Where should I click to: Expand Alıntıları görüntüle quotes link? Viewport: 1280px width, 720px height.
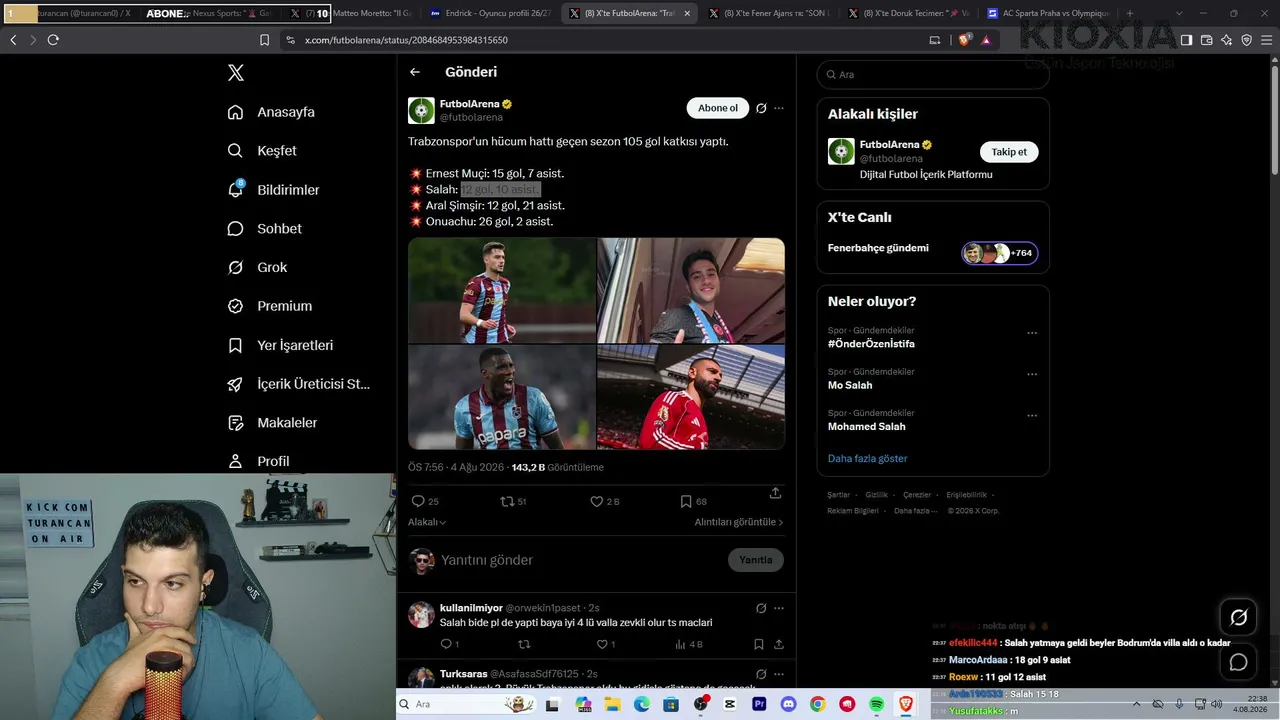[x=739, y=522]
